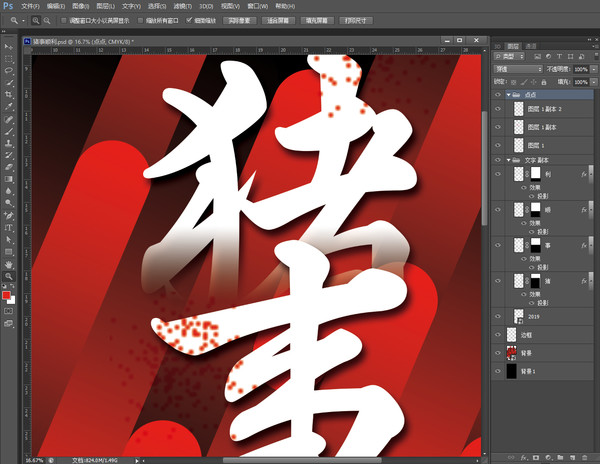This screenshot has height=464, width=600.
Task: Click Create new layer icon
Action: click(x=572, y=457)
